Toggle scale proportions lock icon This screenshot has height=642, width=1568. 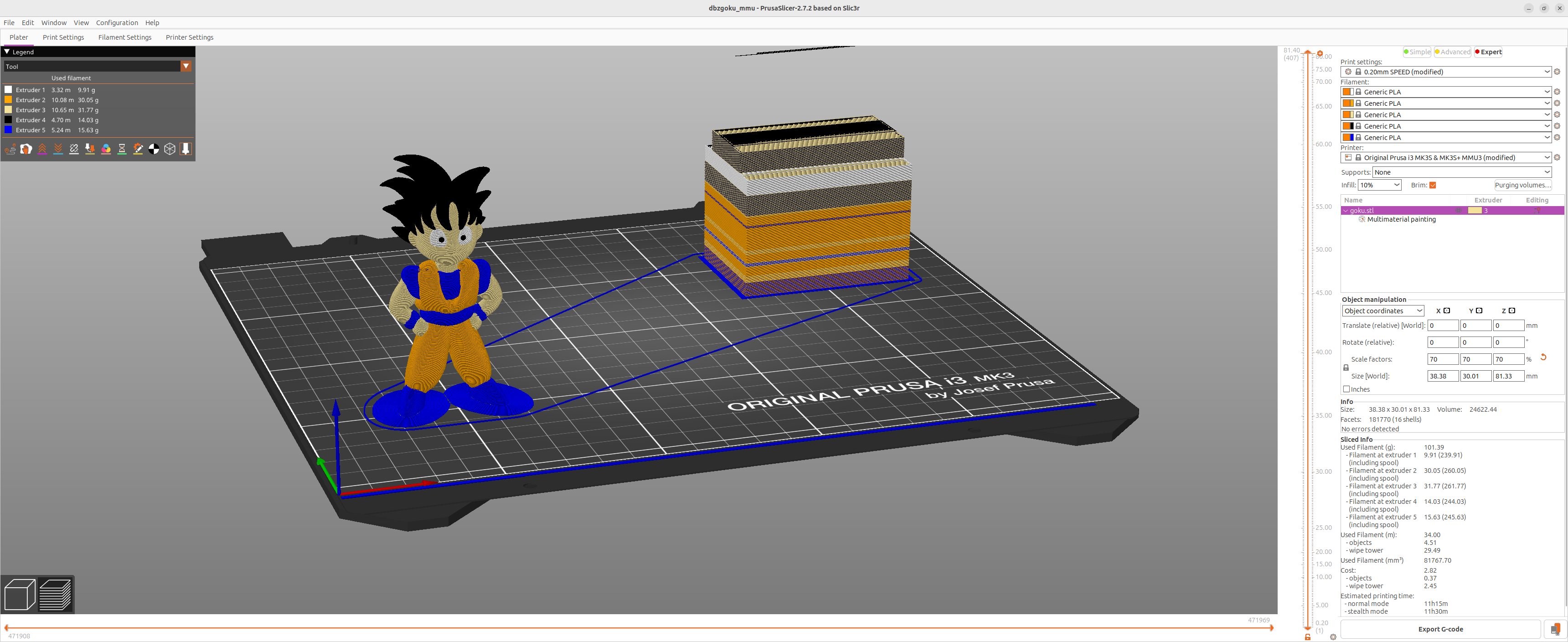[1346, 368]
